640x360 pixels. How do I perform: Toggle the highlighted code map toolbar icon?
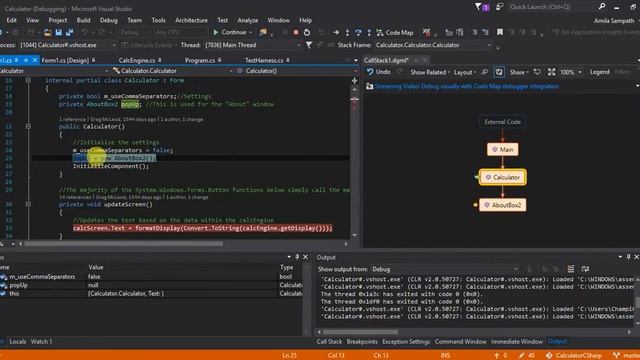tap(499, 72)
